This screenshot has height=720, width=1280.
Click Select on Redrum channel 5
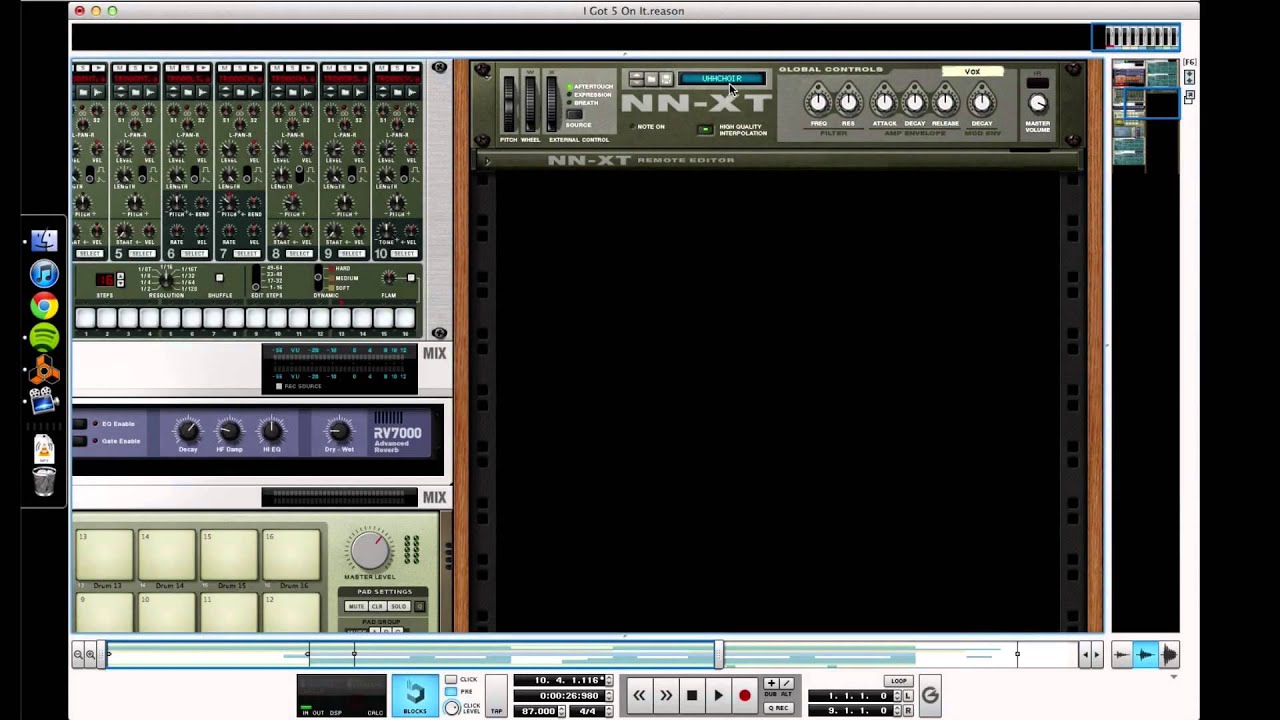(142, 254)
